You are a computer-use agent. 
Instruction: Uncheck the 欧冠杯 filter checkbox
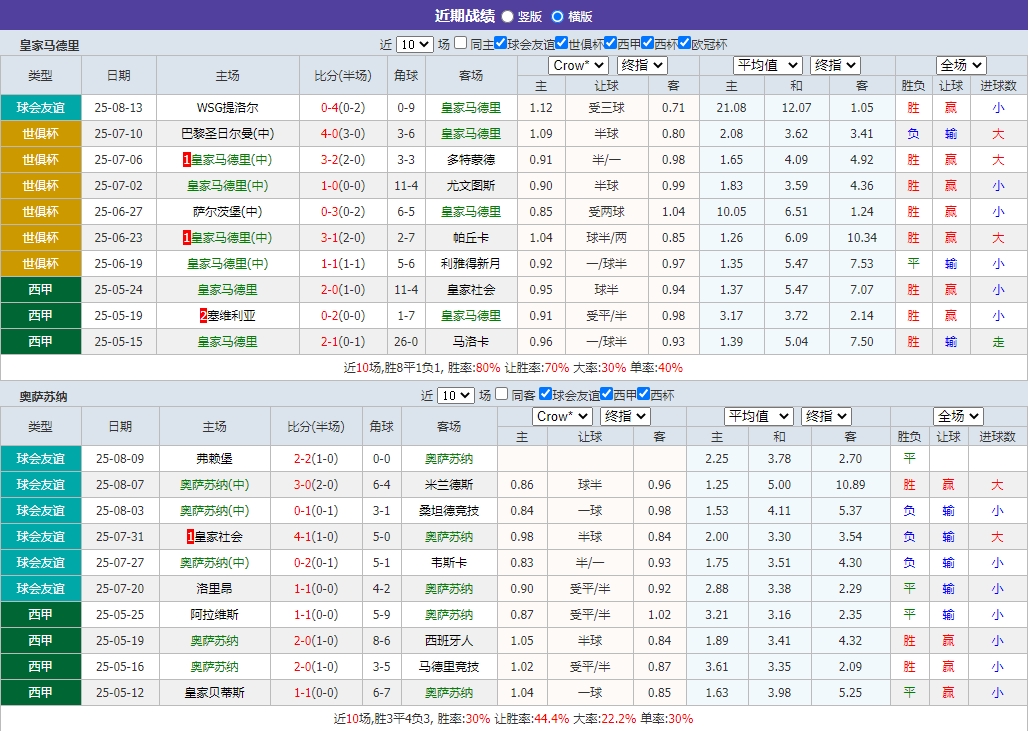point(684,44)
